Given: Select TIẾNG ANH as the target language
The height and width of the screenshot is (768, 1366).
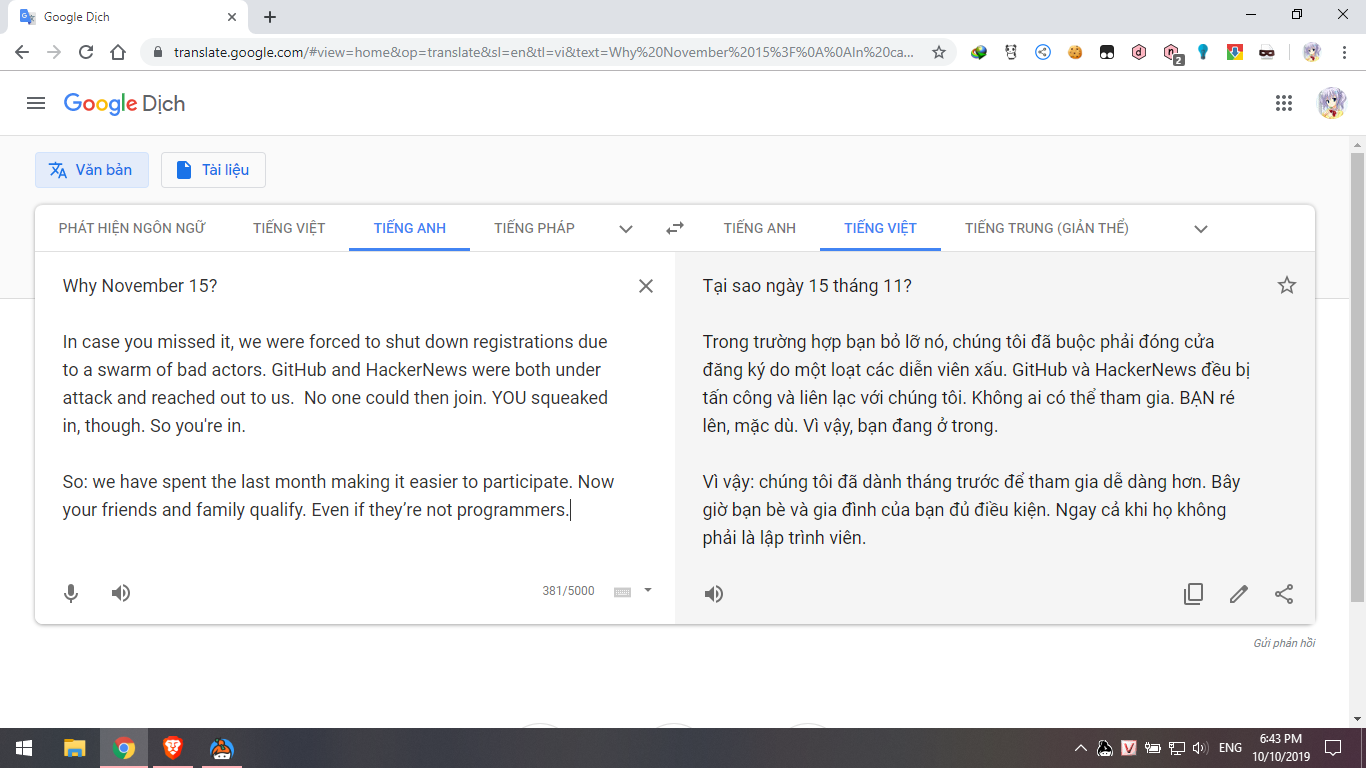Looking at the screenshot, I should coord(760,228).
